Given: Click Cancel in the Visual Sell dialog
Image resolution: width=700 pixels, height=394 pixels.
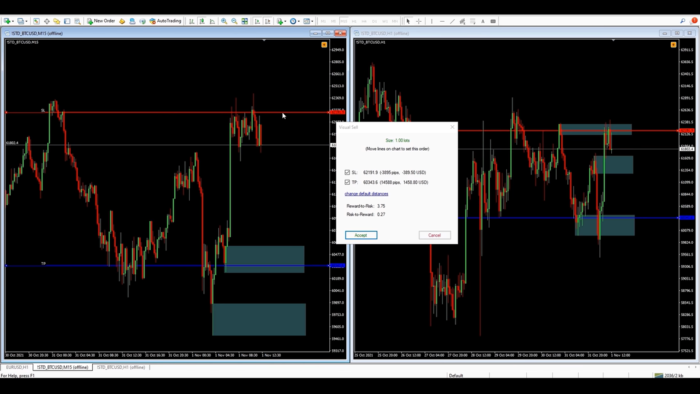Looking at the screenshot, I should point(434,235).
